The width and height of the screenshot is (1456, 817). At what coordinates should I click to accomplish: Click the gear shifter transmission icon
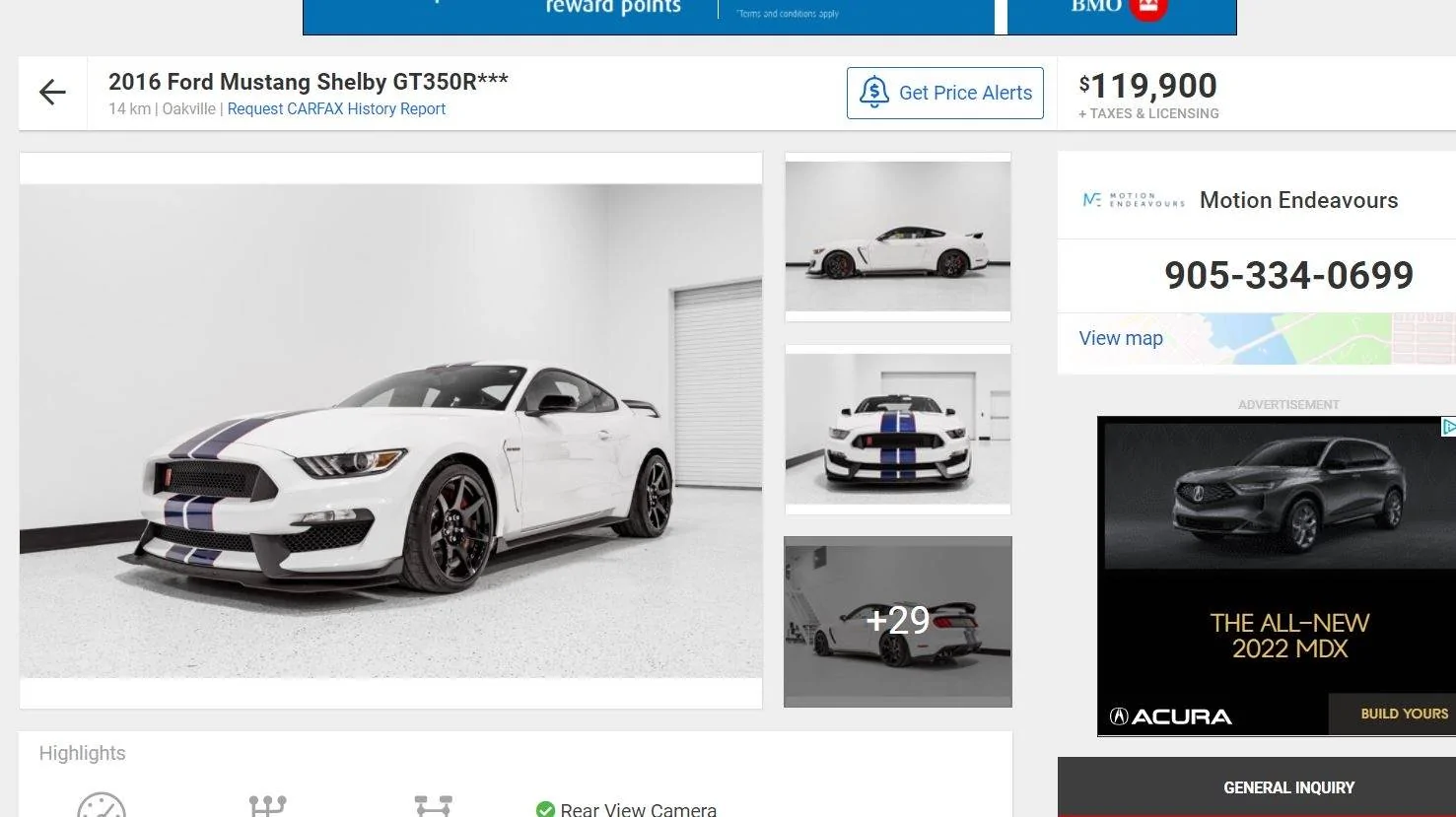(267, 805)
